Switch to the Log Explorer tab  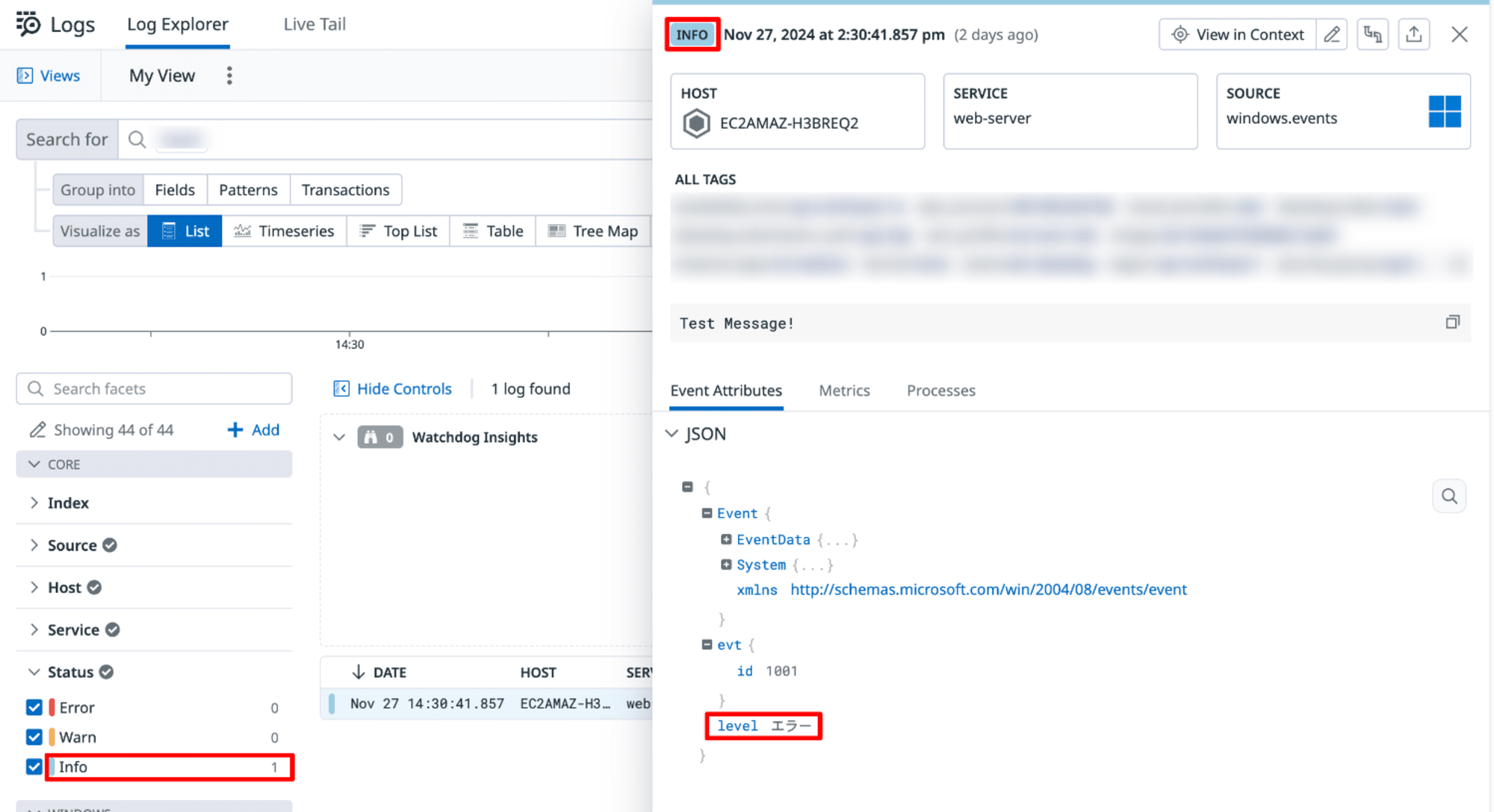[177, 25]
